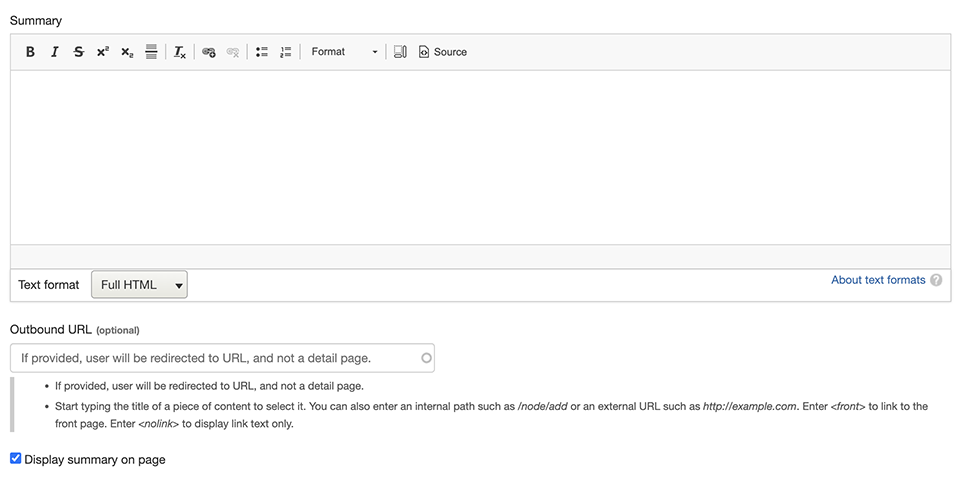Open the About text formats link
Viewport: 960px width, 485px height.
click(x=878, y=280)
